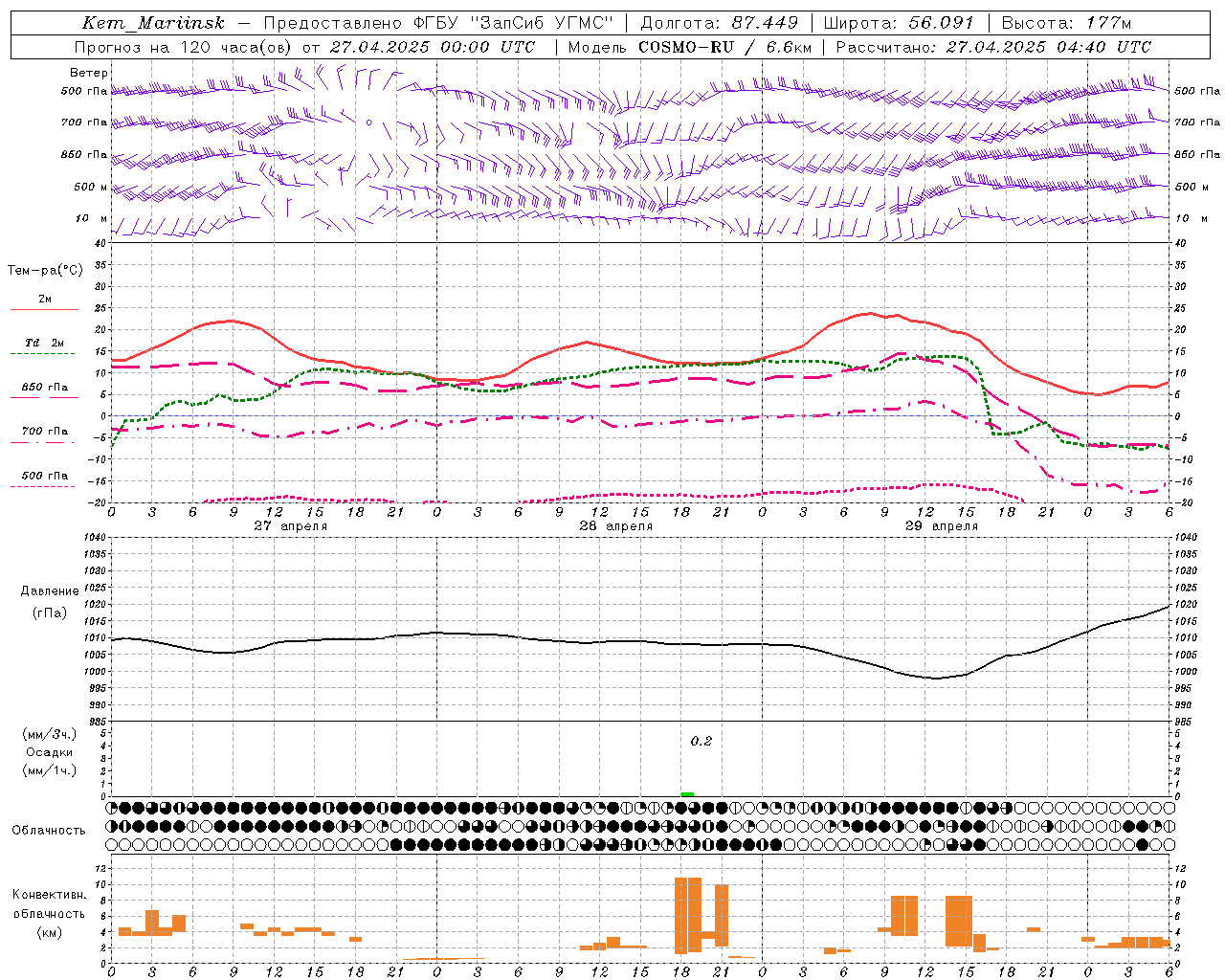Click the 'Модель COSMO-RU / 6.6км' label
1225x980 pixels.
690,47
